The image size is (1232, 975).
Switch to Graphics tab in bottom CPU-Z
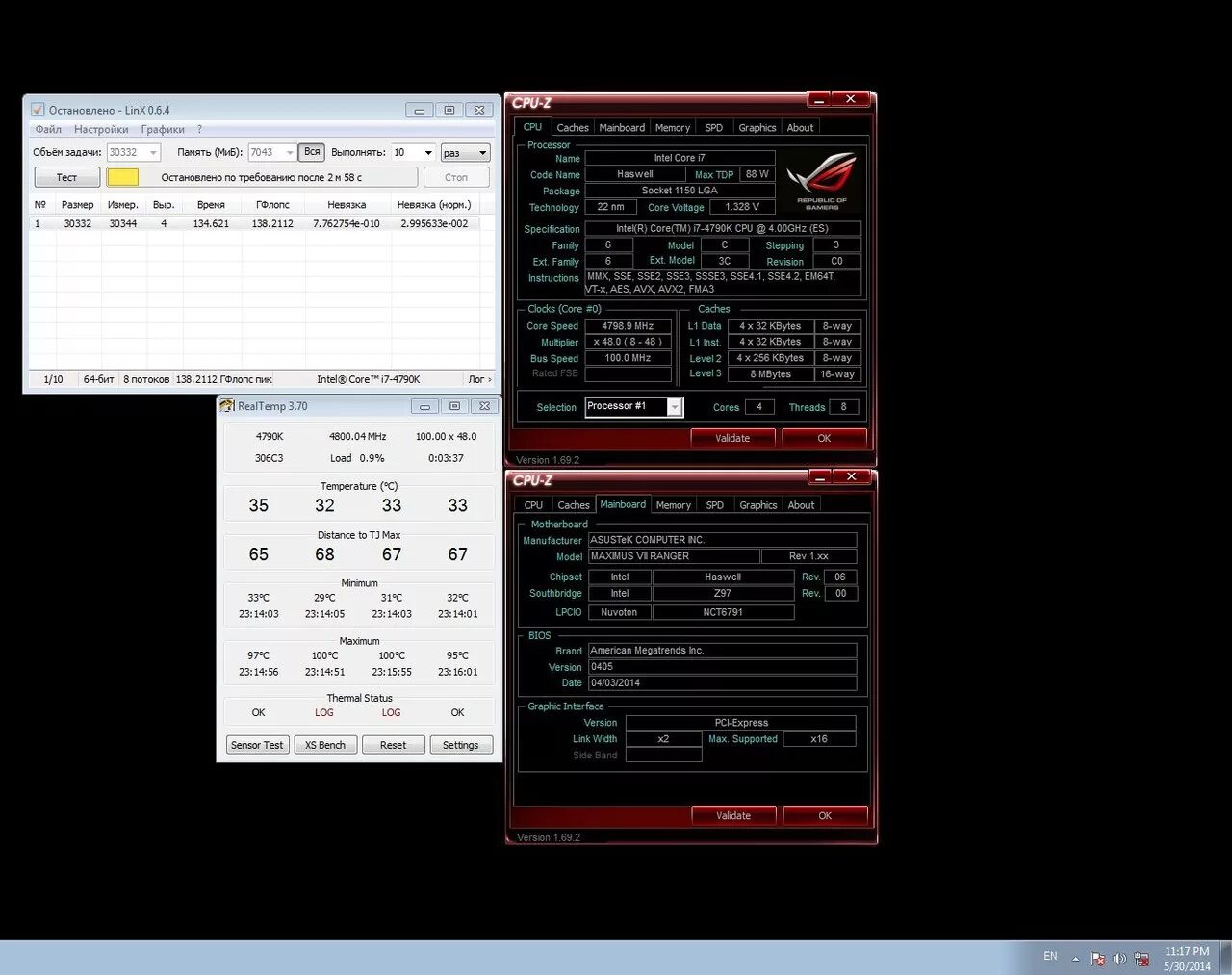(757, 505)
